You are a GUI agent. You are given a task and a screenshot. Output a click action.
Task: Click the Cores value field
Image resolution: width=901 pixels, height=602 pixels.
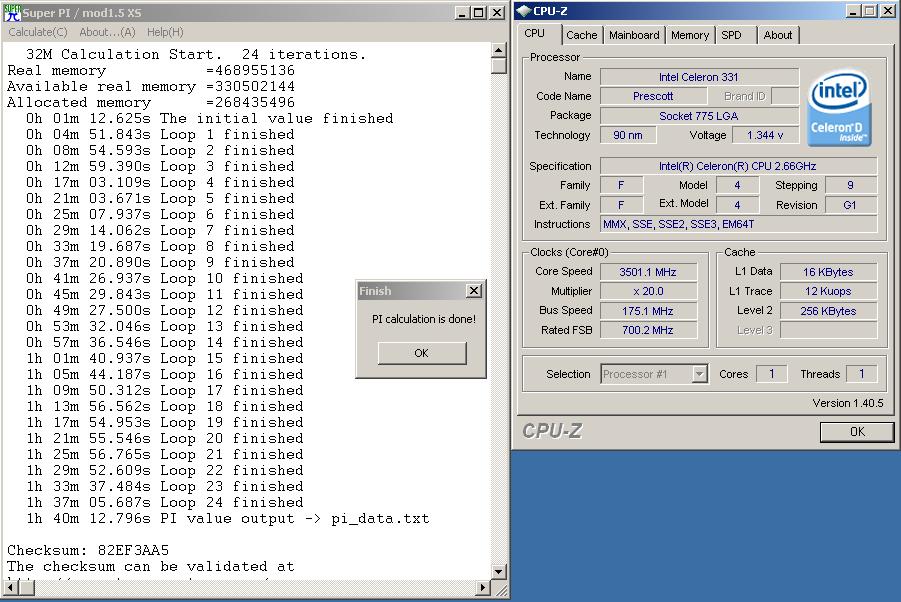tap(772, 374)
